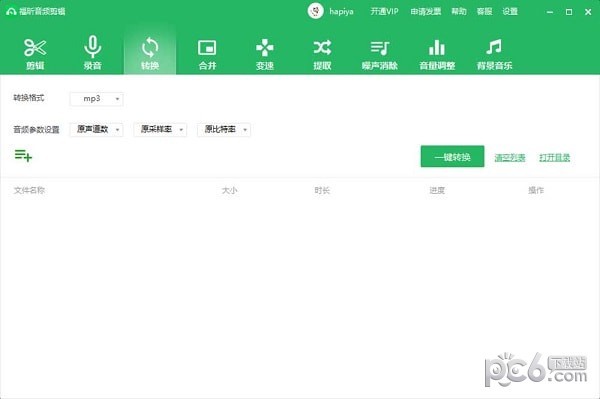600x399 pixels.
Task: Open the 帮助 help menu
Action: [x=459, y=11]
